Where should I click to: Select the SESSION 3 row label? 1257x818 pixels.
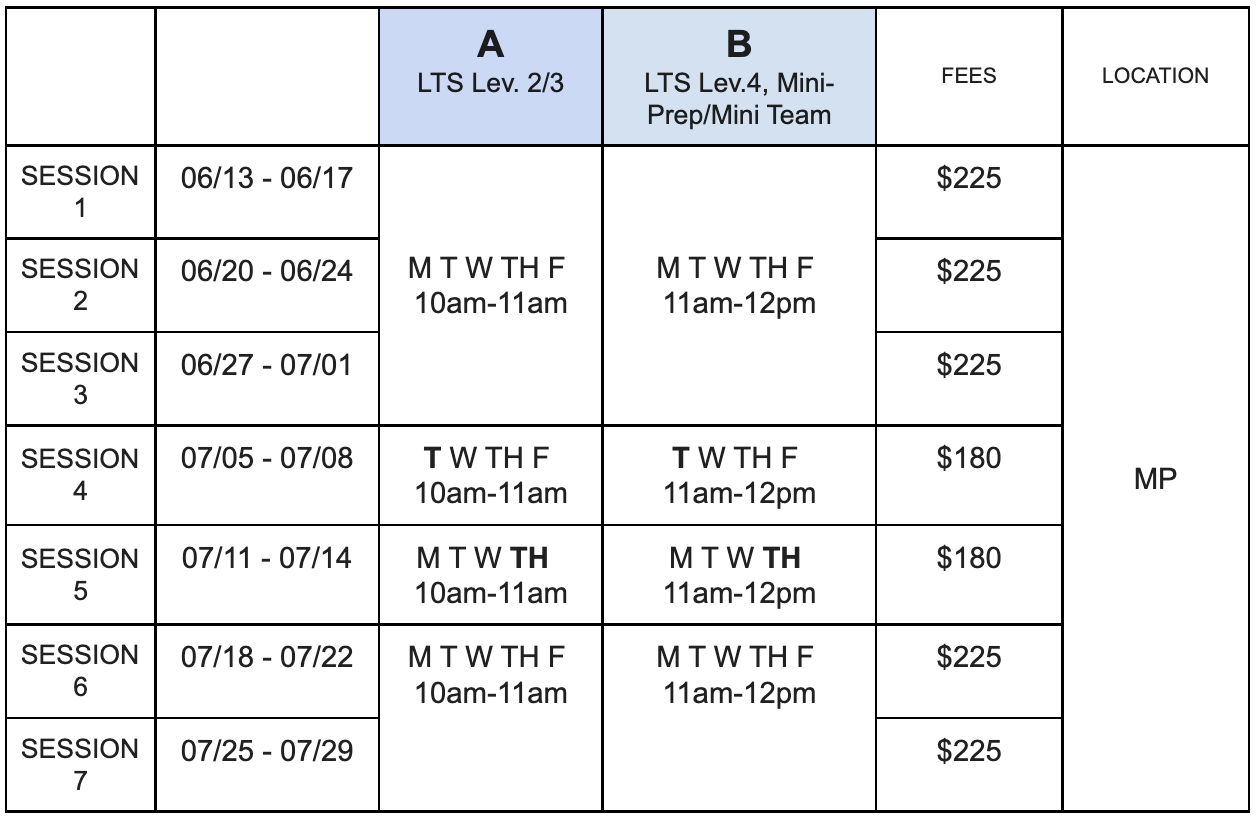(80, 378)
